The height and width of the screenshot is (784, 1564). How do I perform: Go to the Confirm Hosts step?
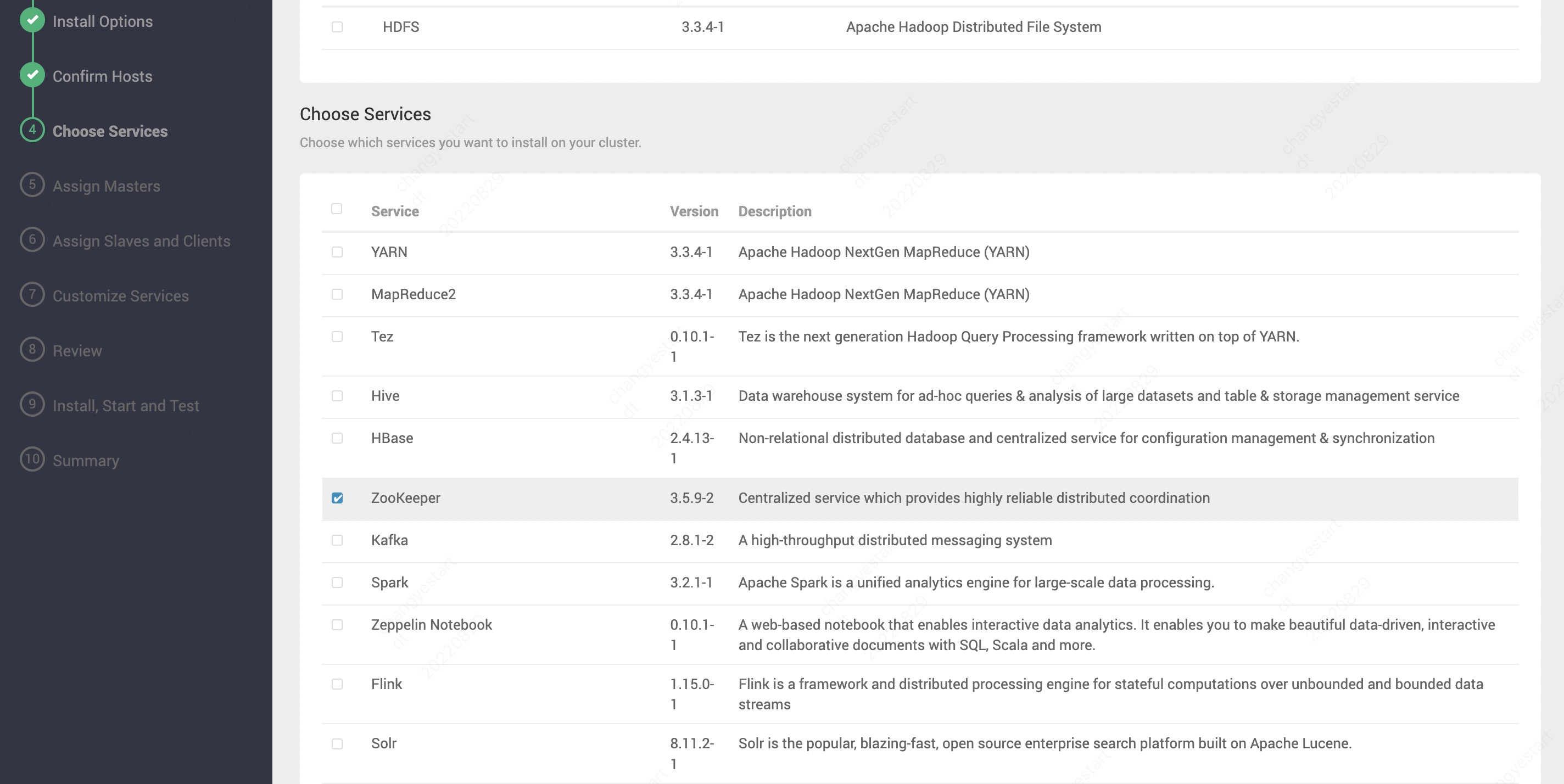[x=103, y=76]
